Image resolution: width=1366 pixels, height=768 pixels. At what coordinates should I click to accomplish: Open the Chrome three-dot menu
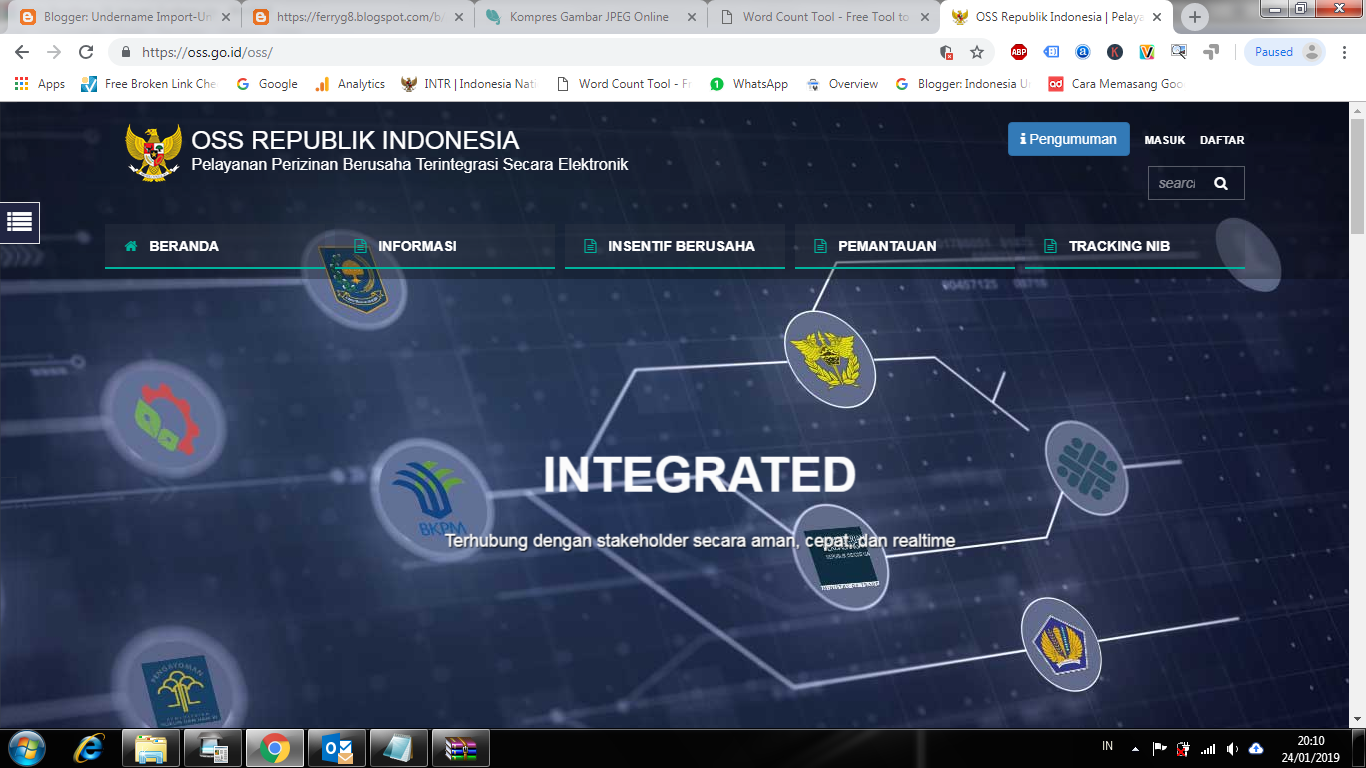(1346, 51)
